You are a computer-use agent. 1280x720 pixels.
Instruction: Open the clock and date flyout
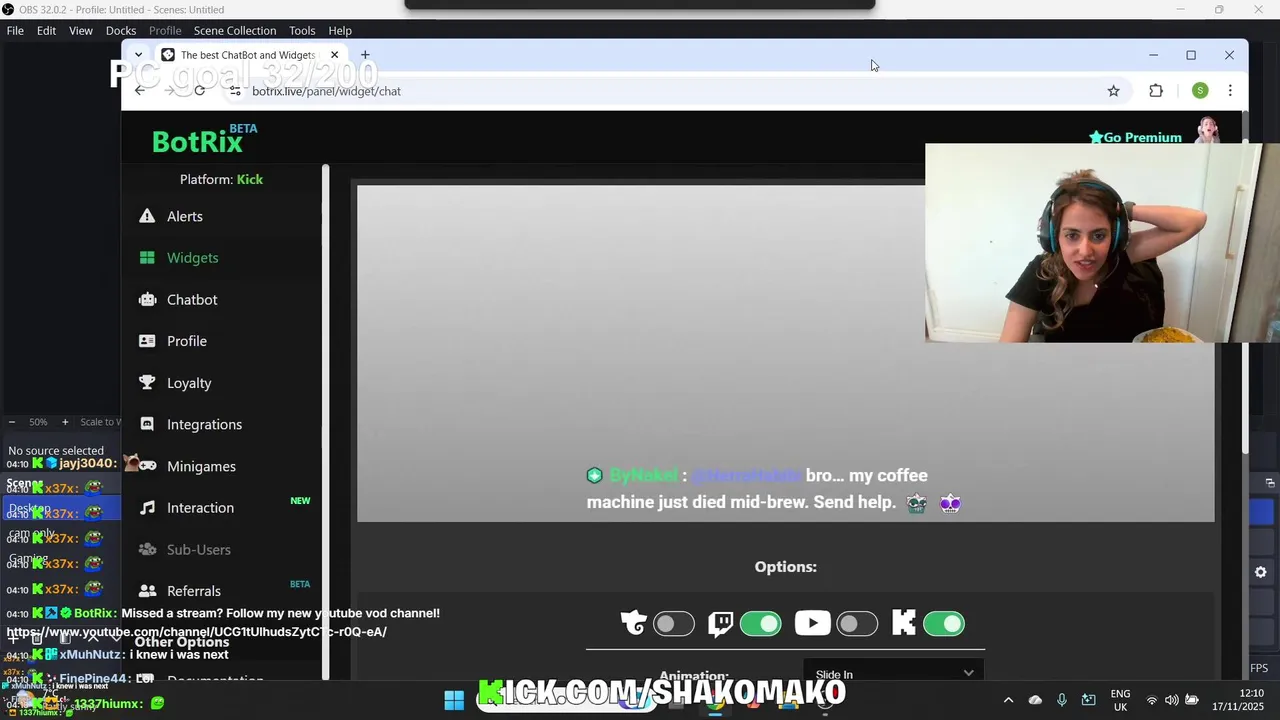click(1237, 700)
